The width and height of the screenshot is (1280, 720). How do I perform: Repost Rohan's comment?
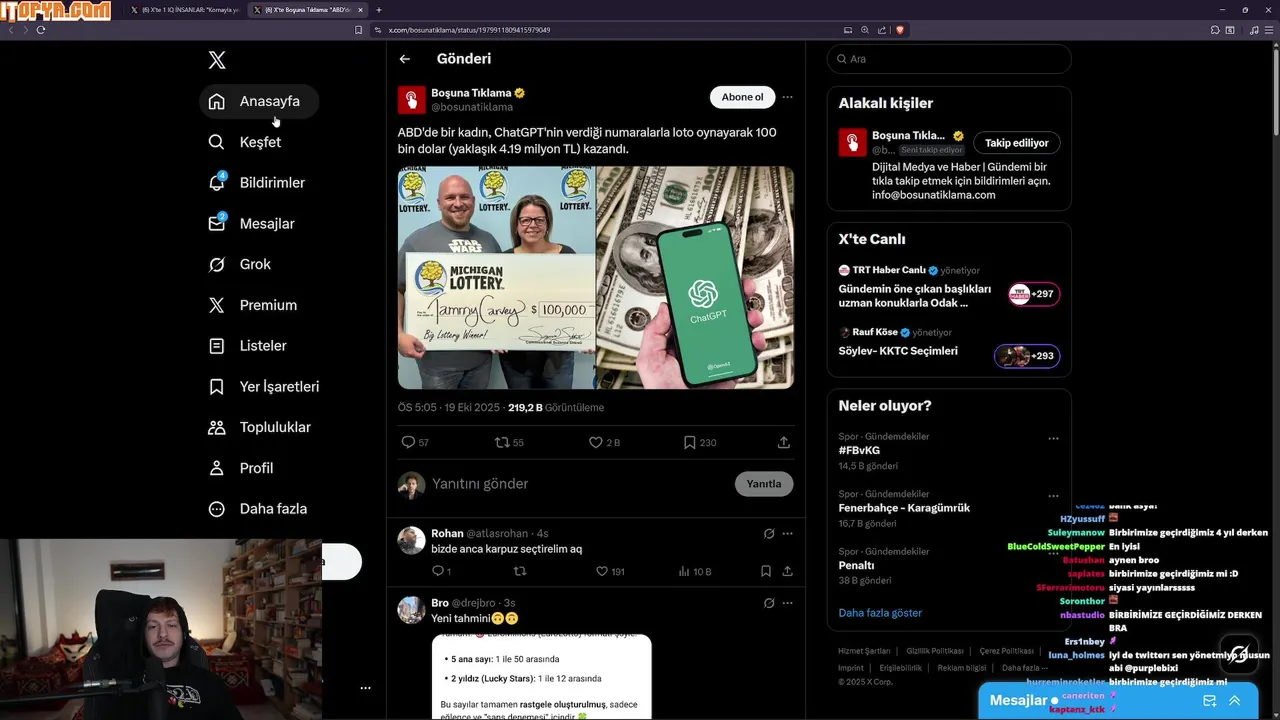coord(519,571)
